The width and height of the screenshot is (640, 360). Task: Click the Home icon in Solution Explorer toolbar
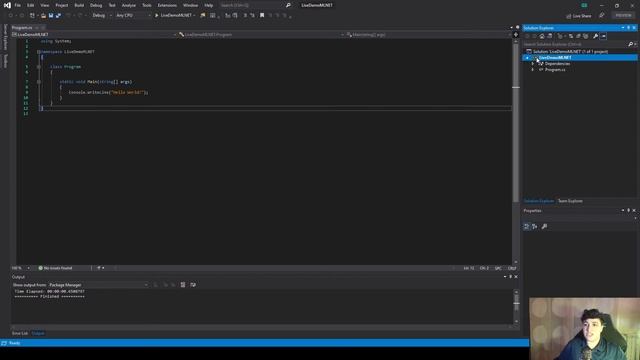[x=542, y=36]
